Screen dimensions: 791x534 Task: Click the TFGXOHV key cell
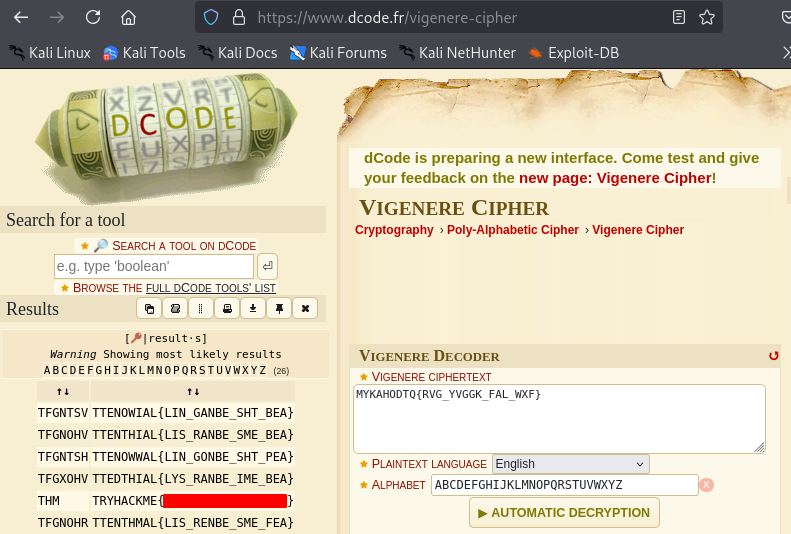click(63, 479)
